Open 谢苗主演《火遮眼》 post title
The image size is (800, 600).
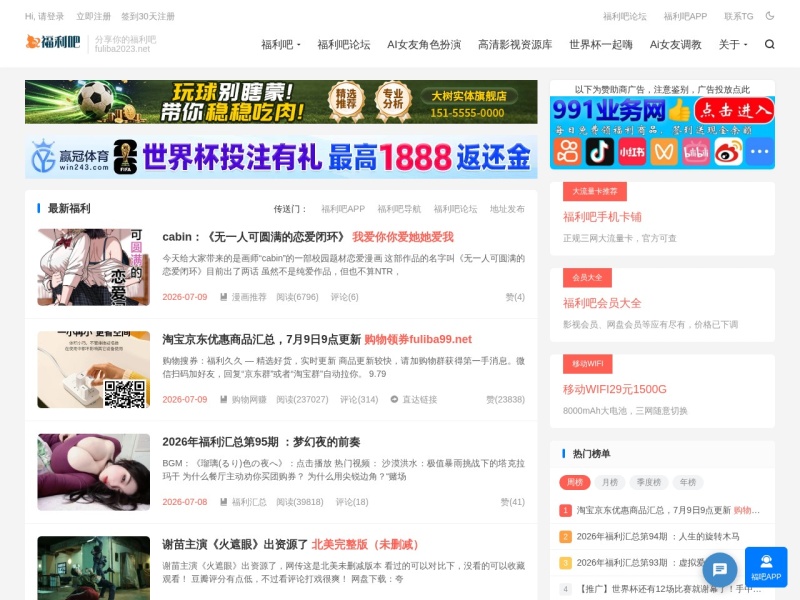pyautogui.click(x=290, y=544)
